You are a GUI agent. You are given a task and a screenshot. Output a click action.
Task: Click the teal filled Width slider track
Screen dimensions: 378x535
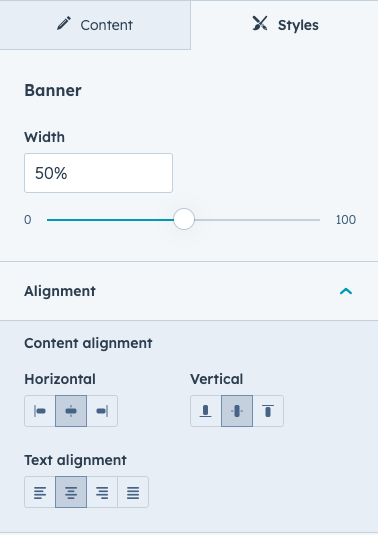pyautogui.click(x=110, y=220)
